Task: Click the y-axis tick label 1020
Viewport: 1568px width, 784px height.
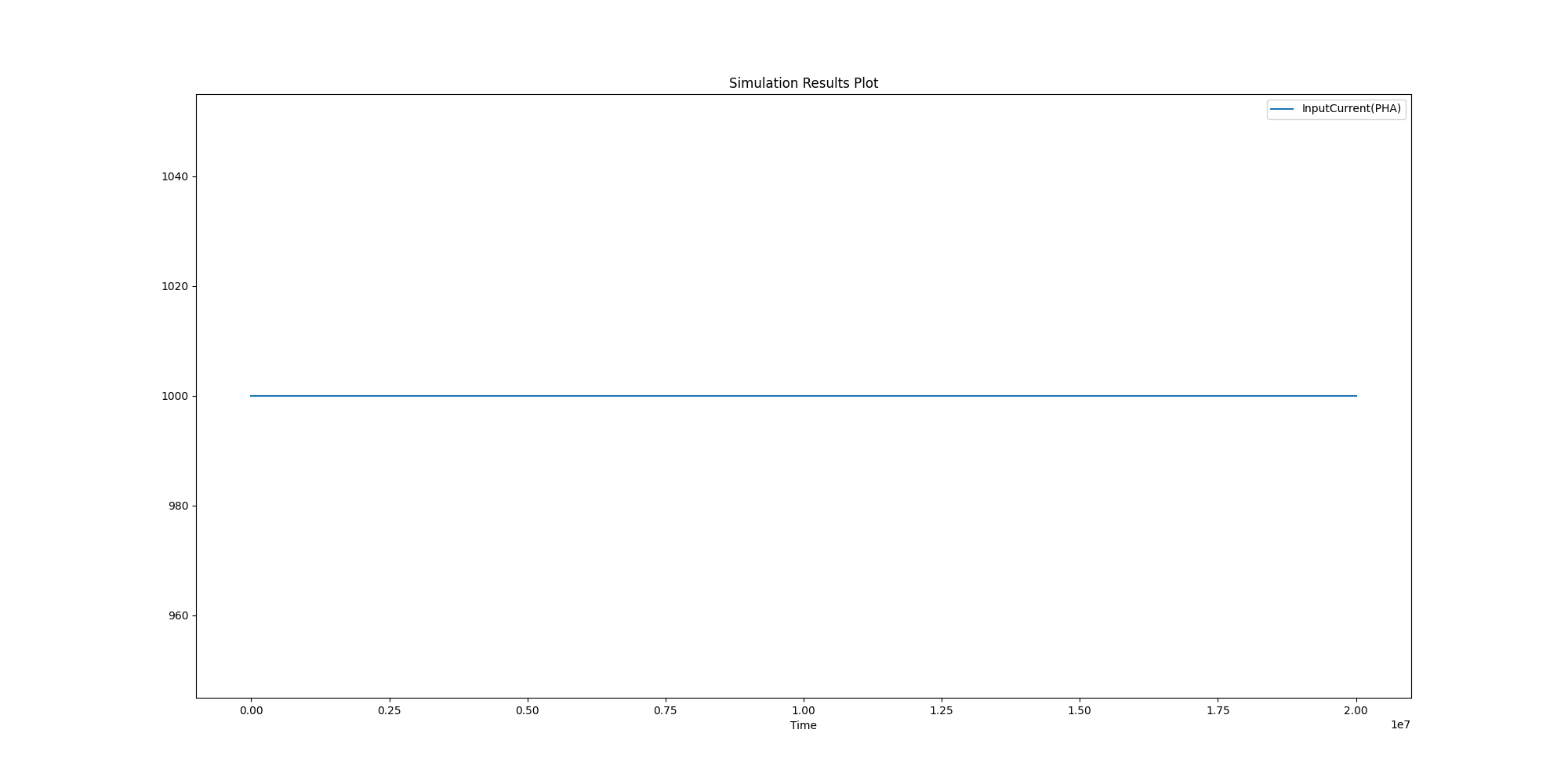Action: pos(175,286)
